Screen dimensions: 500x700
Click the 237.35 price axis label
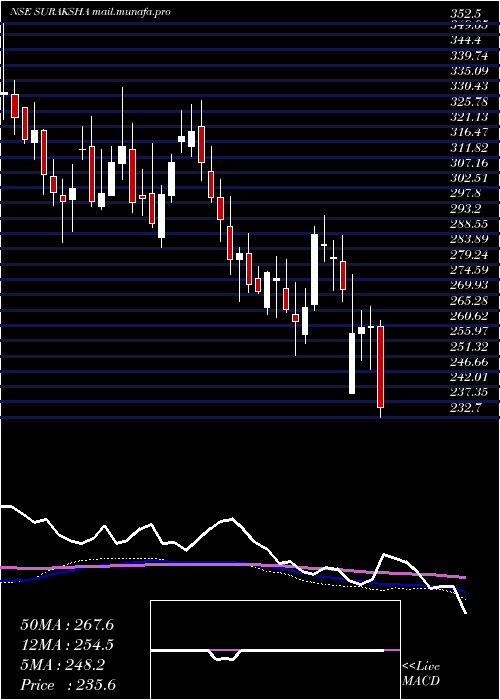pyautogui.click(x=470, y=393)
